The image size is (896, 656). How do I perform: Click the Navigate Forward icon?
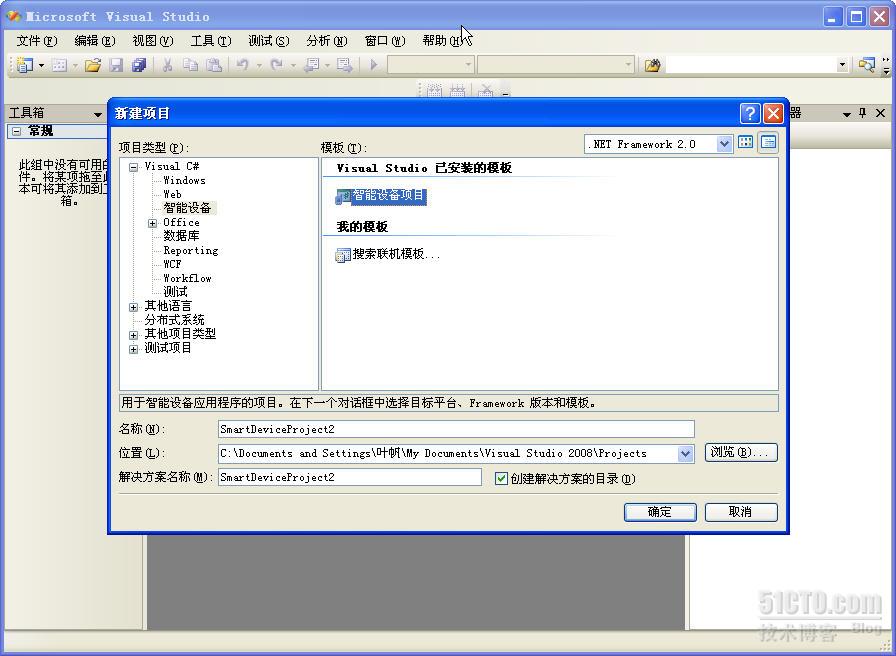(x=345, y=65)
